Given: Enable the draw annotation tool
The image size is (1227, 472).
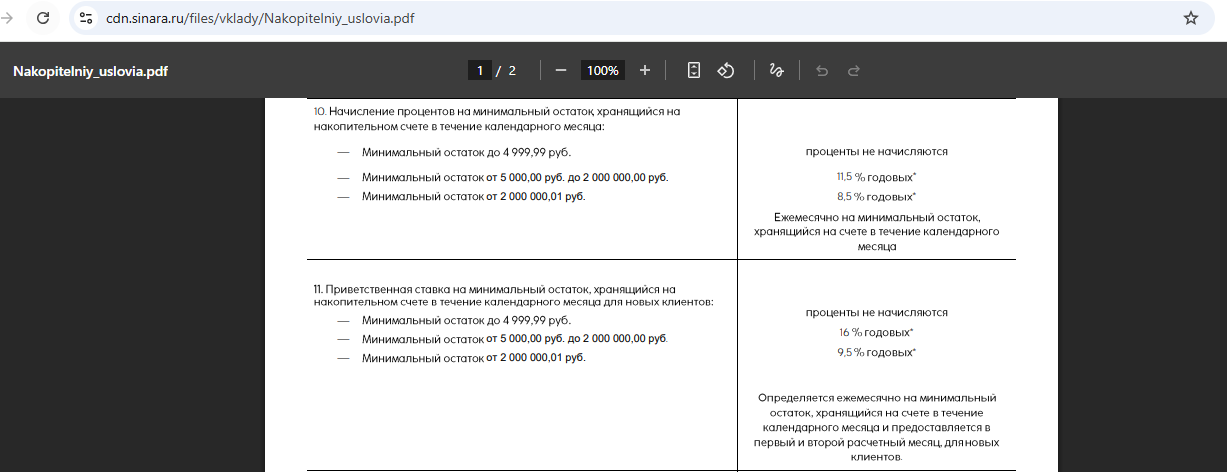Looking at the screenshot, I should (x=776, y=70).
